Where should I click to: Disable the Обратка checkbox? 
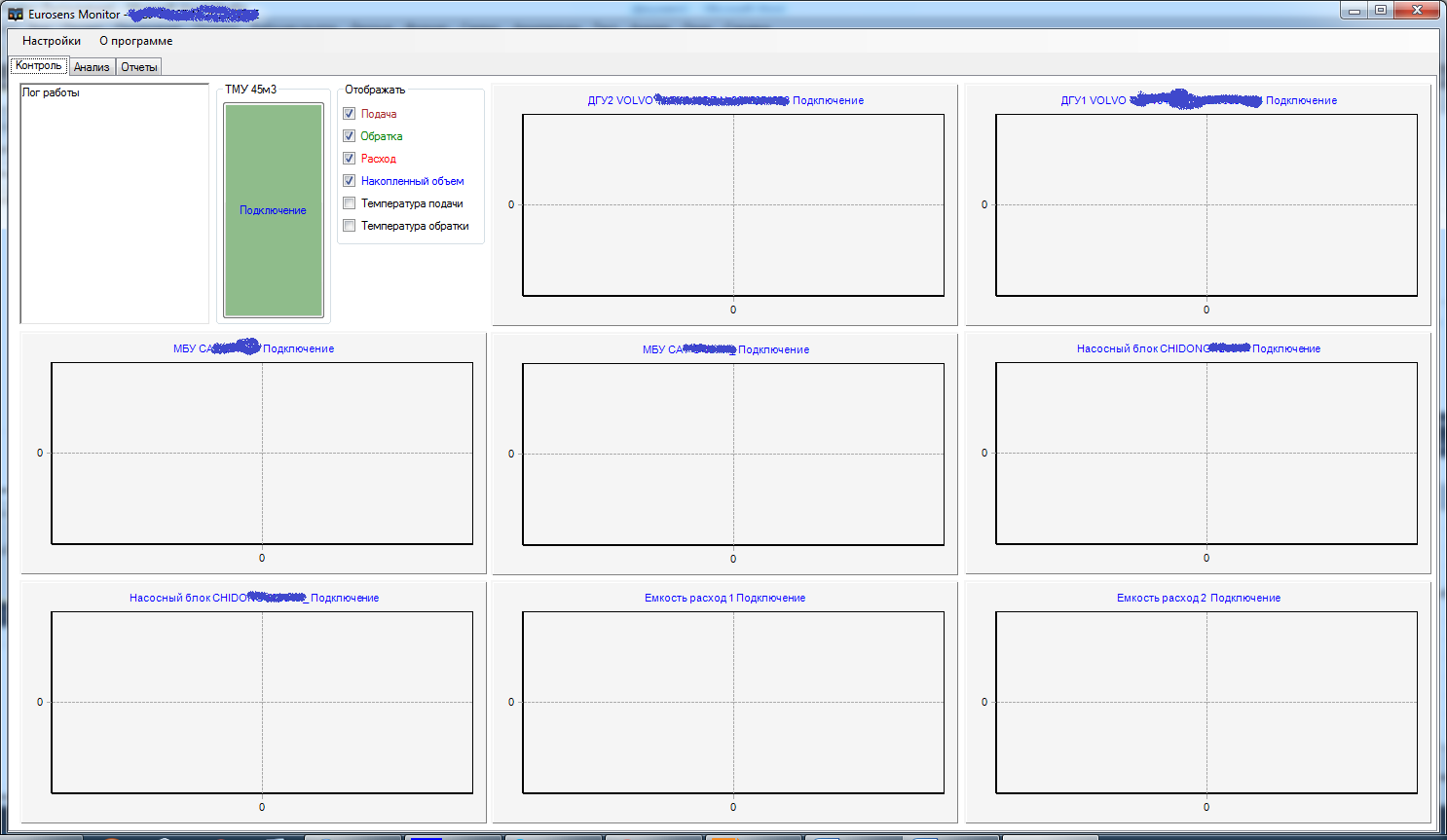[349, 136]
